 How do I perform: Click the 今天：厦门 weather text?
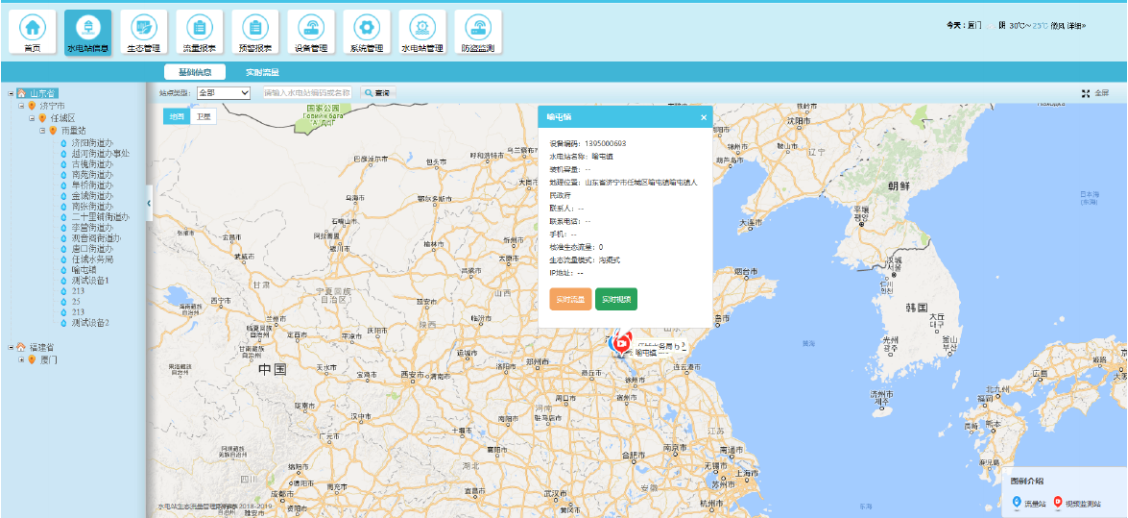click(x=964, y=25)
